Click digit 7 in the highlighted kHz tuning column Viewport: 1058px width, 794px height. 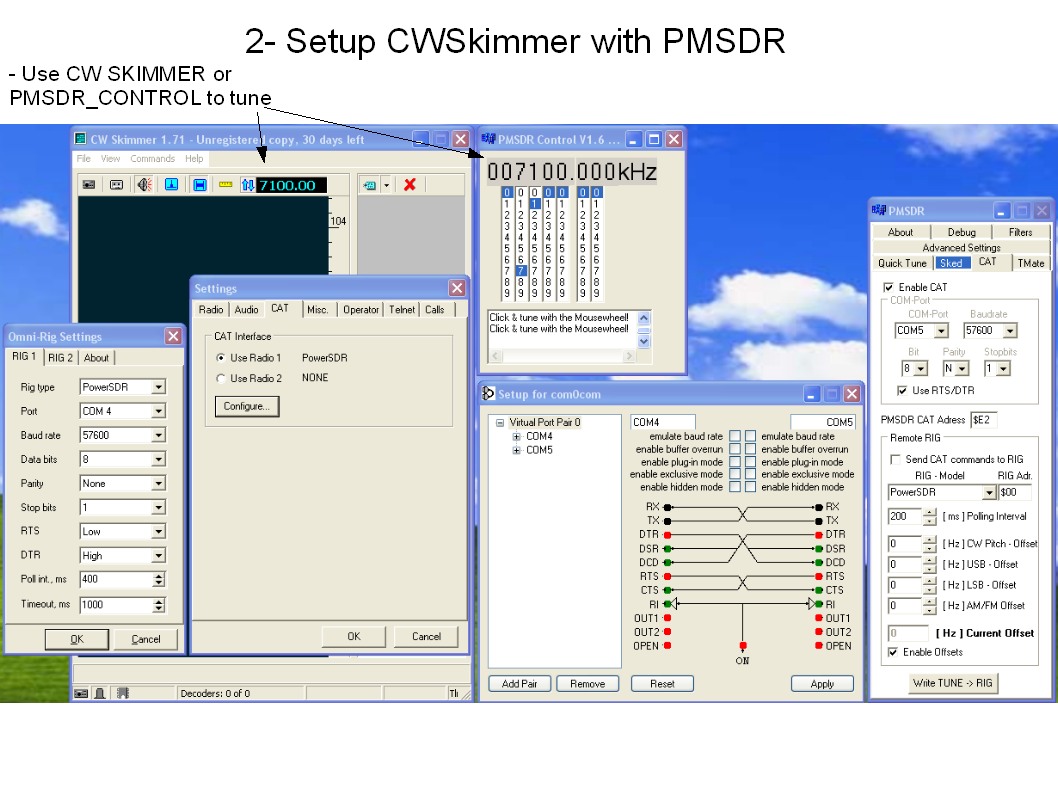(x=521, y=271)
